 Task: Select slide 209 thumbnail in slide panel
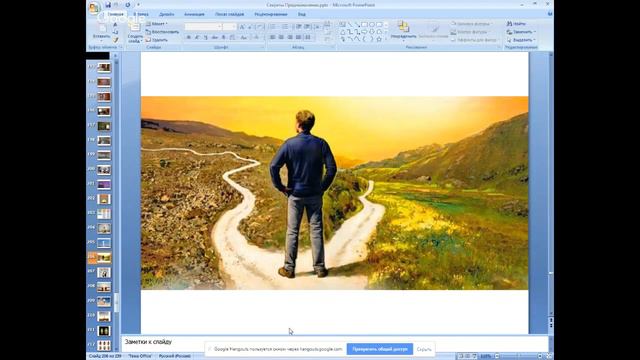click(x=104, y=302)
